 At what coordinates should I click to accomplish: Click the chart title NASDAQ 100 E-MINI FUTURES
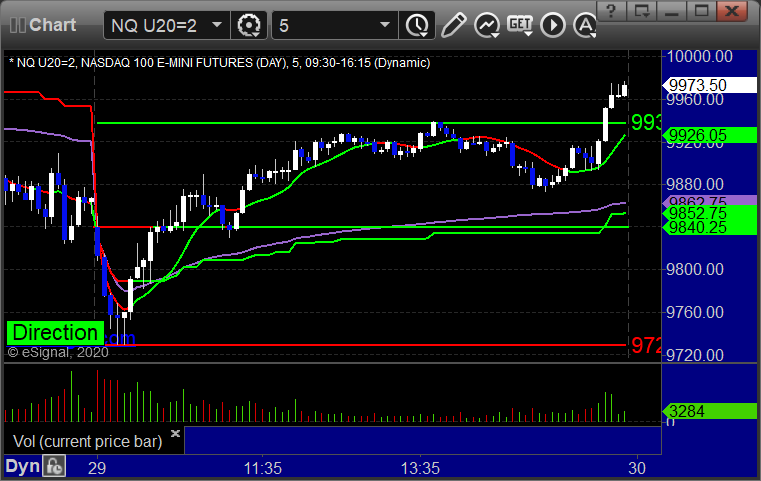tap(183, 63)
